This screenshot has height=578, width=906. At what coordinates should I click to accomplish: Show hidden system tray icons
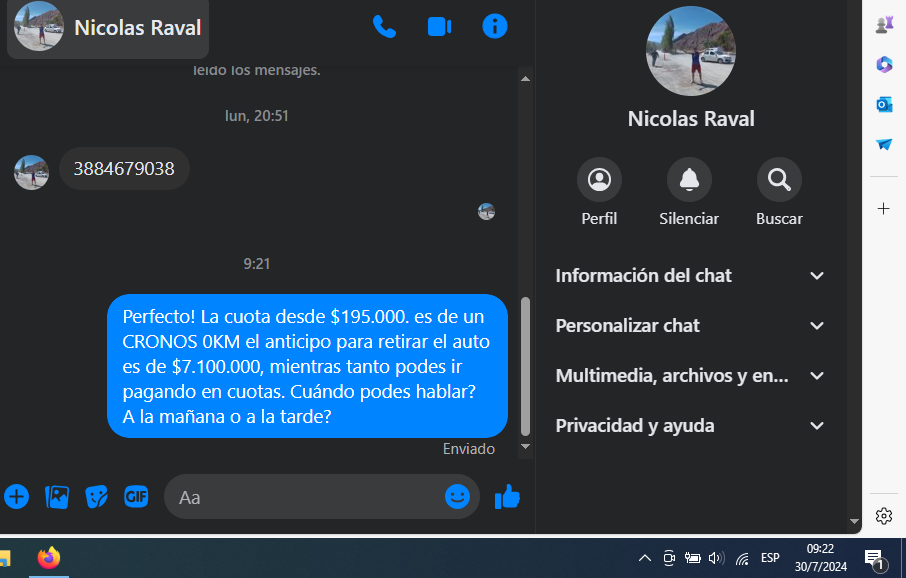coord(645,558)
